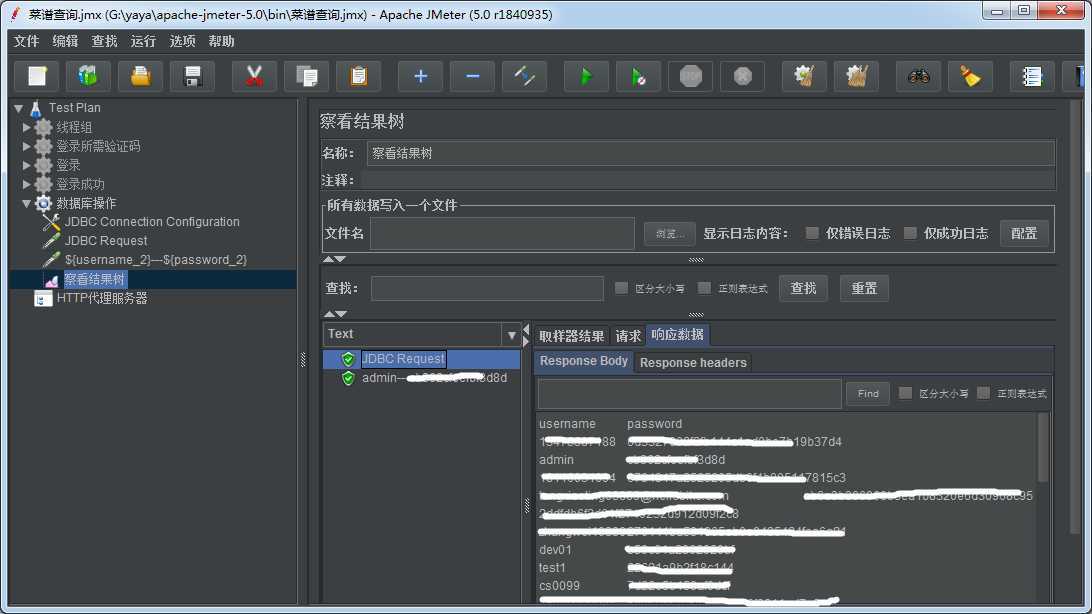Click the response body search field
The width and height of the screenshot is (1092, 614).
(689, 394)
